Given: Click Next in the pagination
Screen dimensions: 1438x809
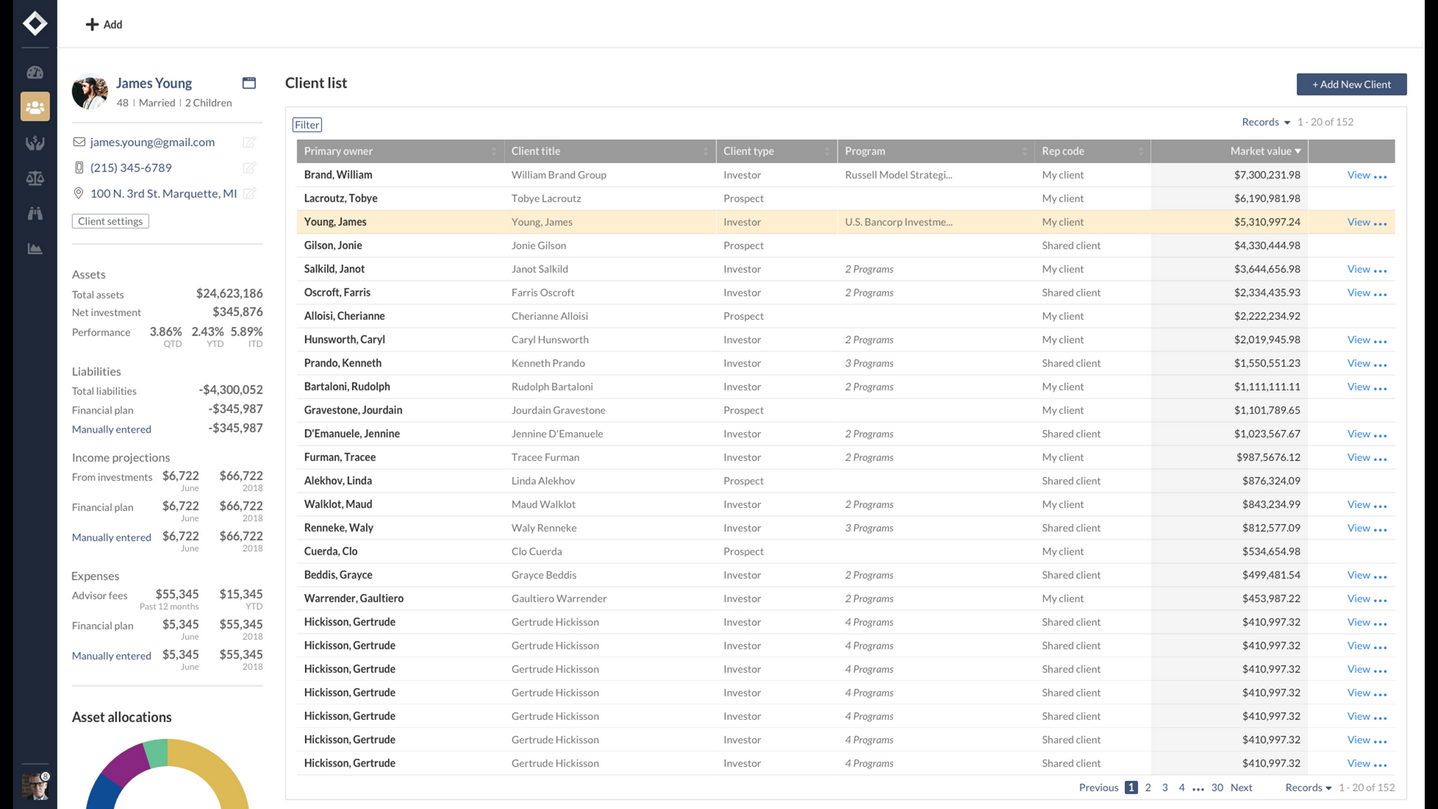Looking at the screenshot, I should click(1241, 788).
